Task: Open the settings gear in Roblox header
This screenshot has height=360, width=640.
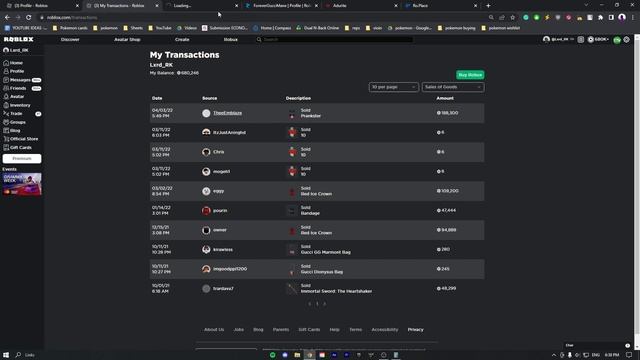Action: click(x=627, y=40)
